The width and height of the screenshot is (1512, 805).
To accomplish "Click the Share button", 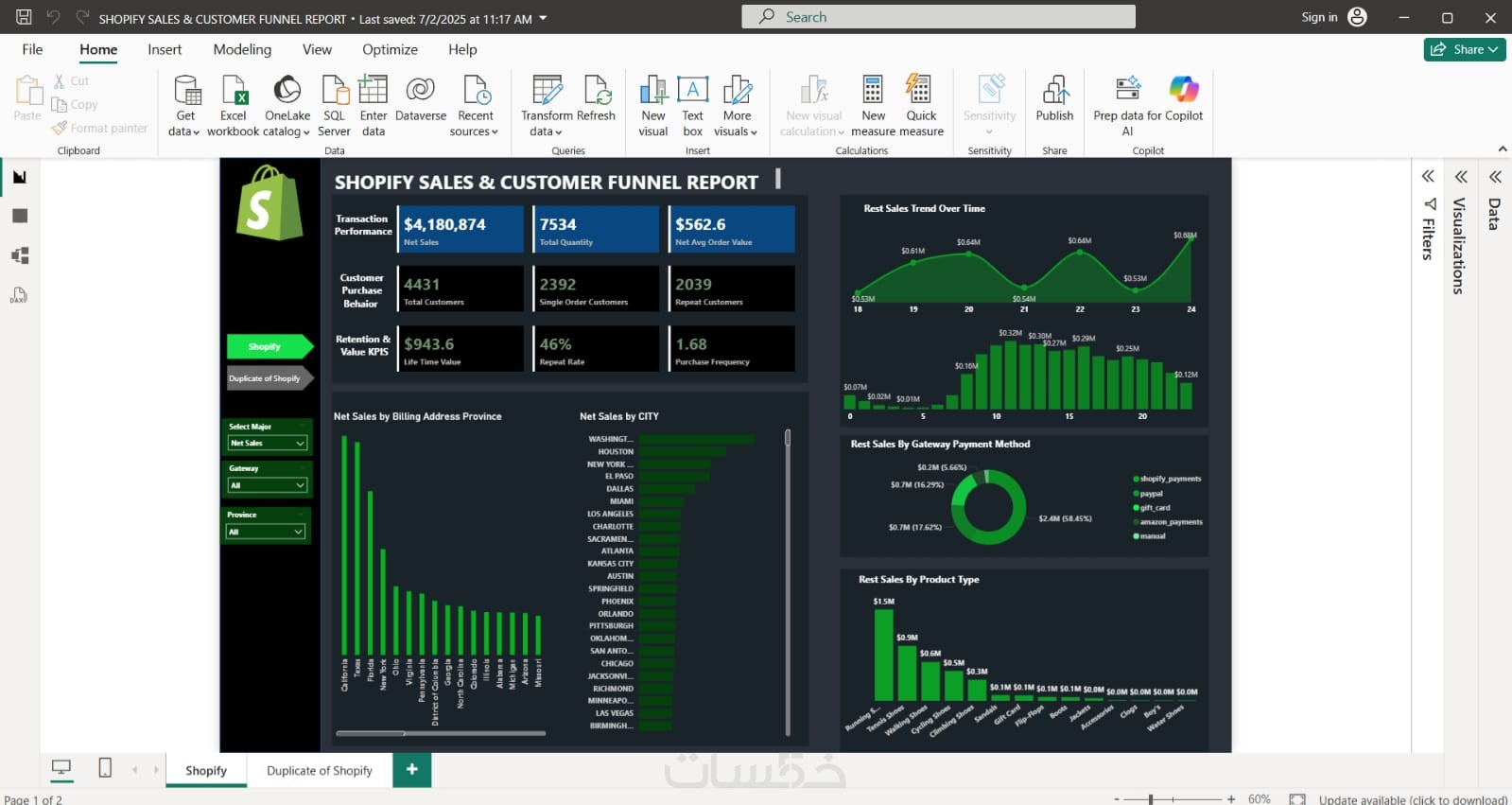I will (x=1465, y=49).
